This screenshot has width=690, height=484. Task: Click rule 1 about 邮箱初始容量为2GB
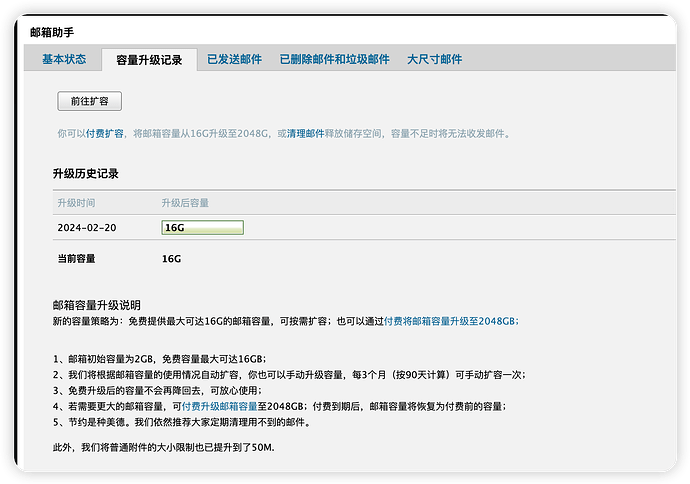(x=159, y=359)
